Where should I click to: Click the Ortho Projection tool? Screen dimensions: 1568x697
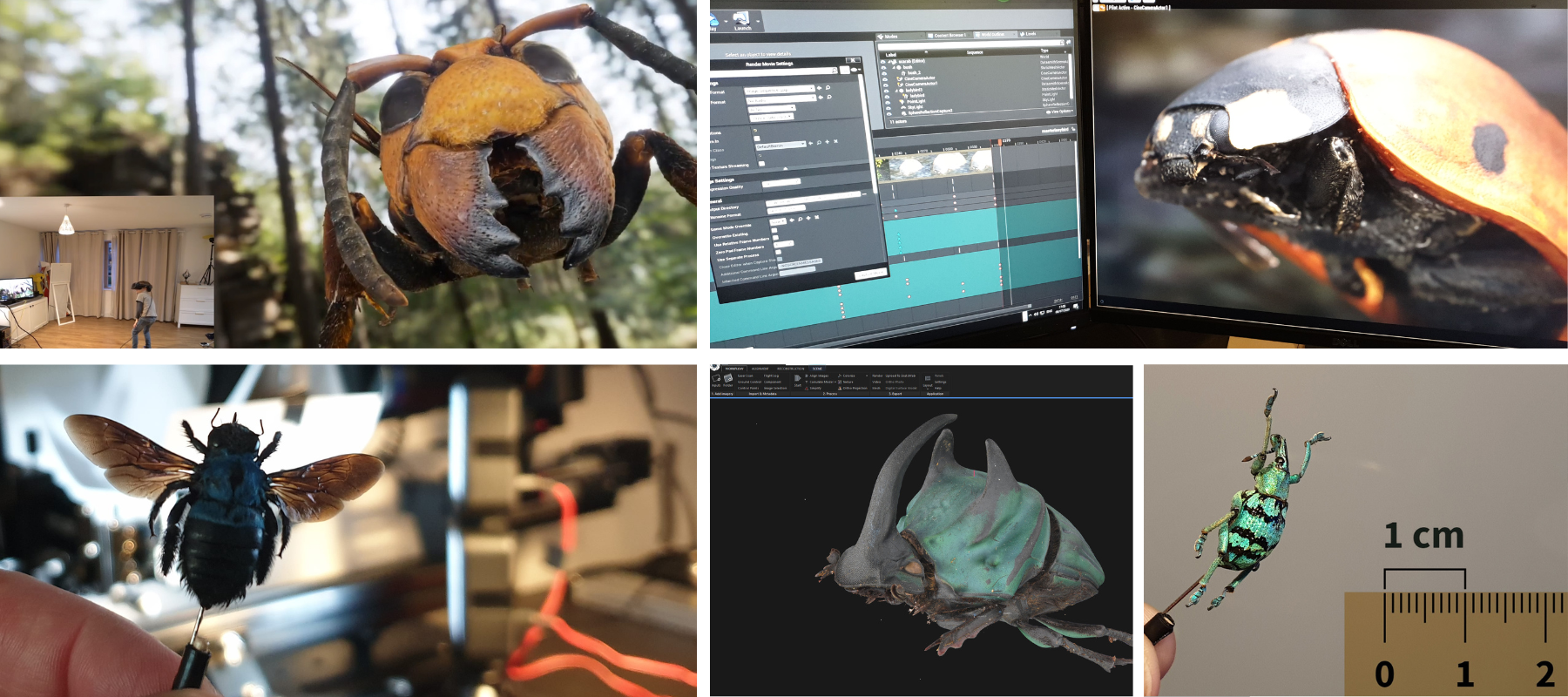853,389
